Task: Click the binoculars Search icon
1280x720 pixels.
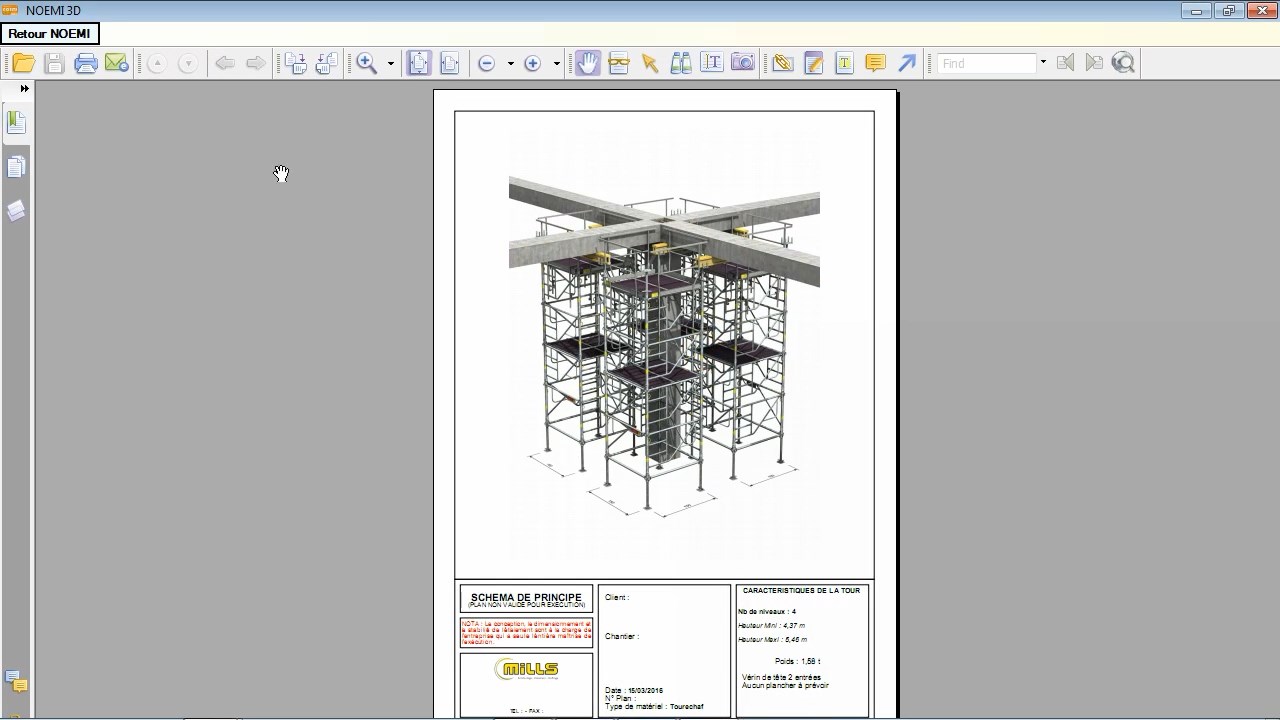Action: [x=681, y=63]
